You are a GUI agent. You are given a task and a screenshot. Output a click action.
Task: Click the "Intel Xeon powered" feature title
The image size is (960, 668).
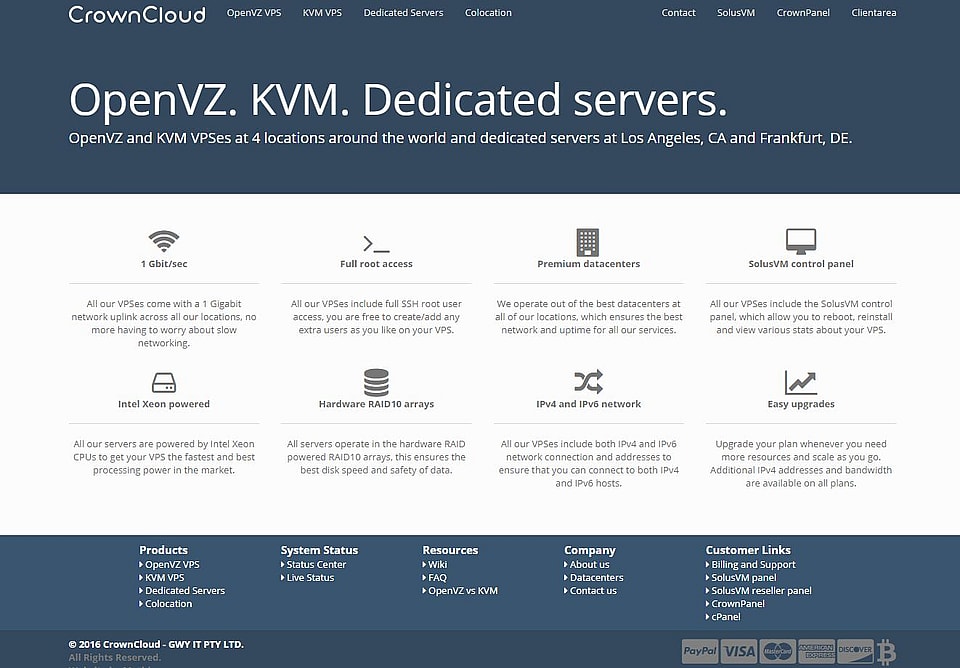click(163, 404)
